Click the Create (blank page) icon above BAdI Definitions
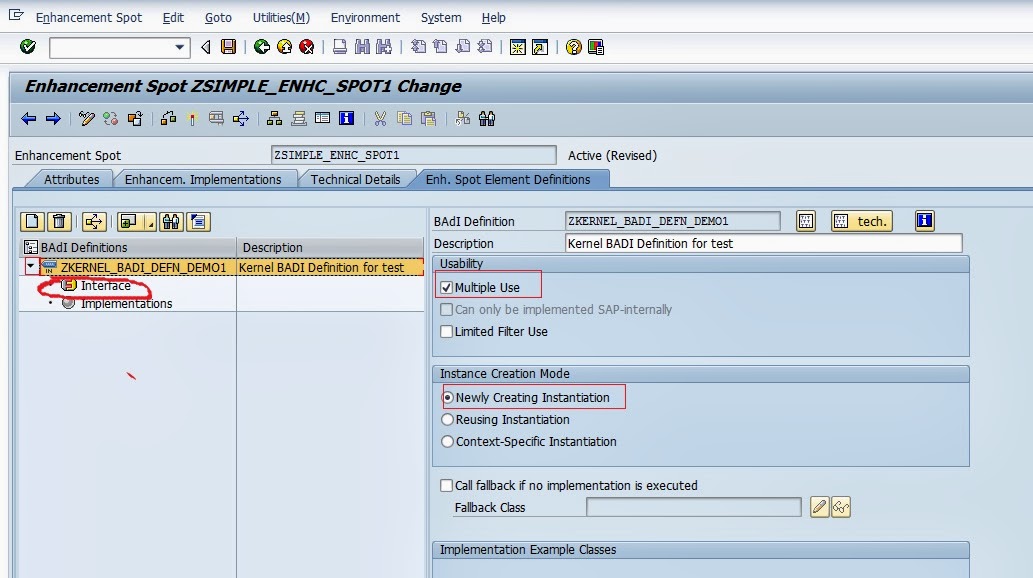The height and width of the screenshot is (578, 1033). [x=31, y=221]
